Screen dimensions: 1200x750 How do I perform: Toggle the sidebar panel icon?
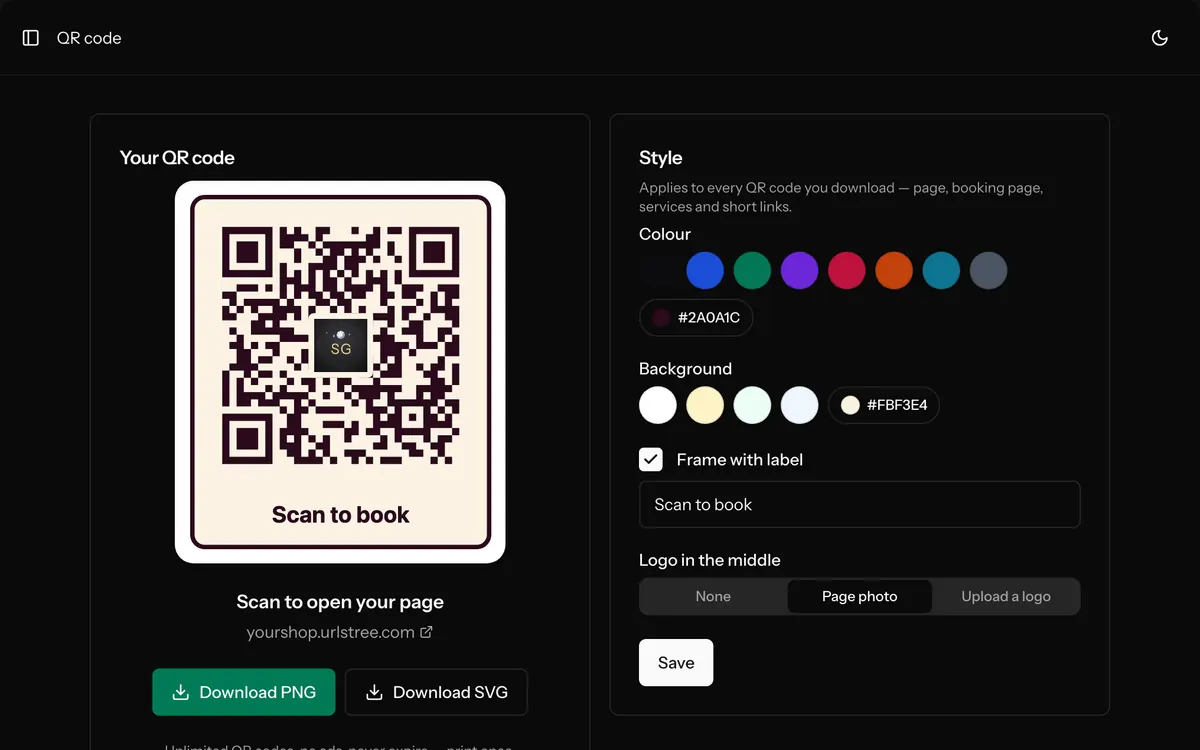point(31,38)
